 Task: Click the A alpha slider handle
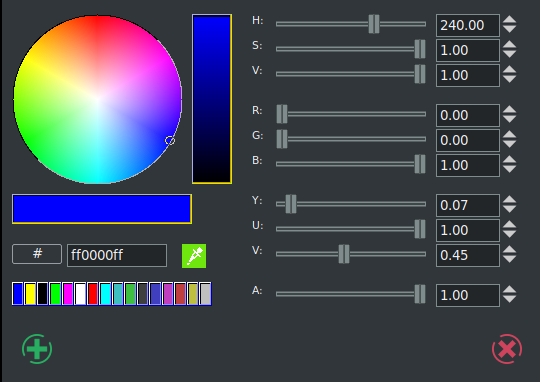[420, 294]
